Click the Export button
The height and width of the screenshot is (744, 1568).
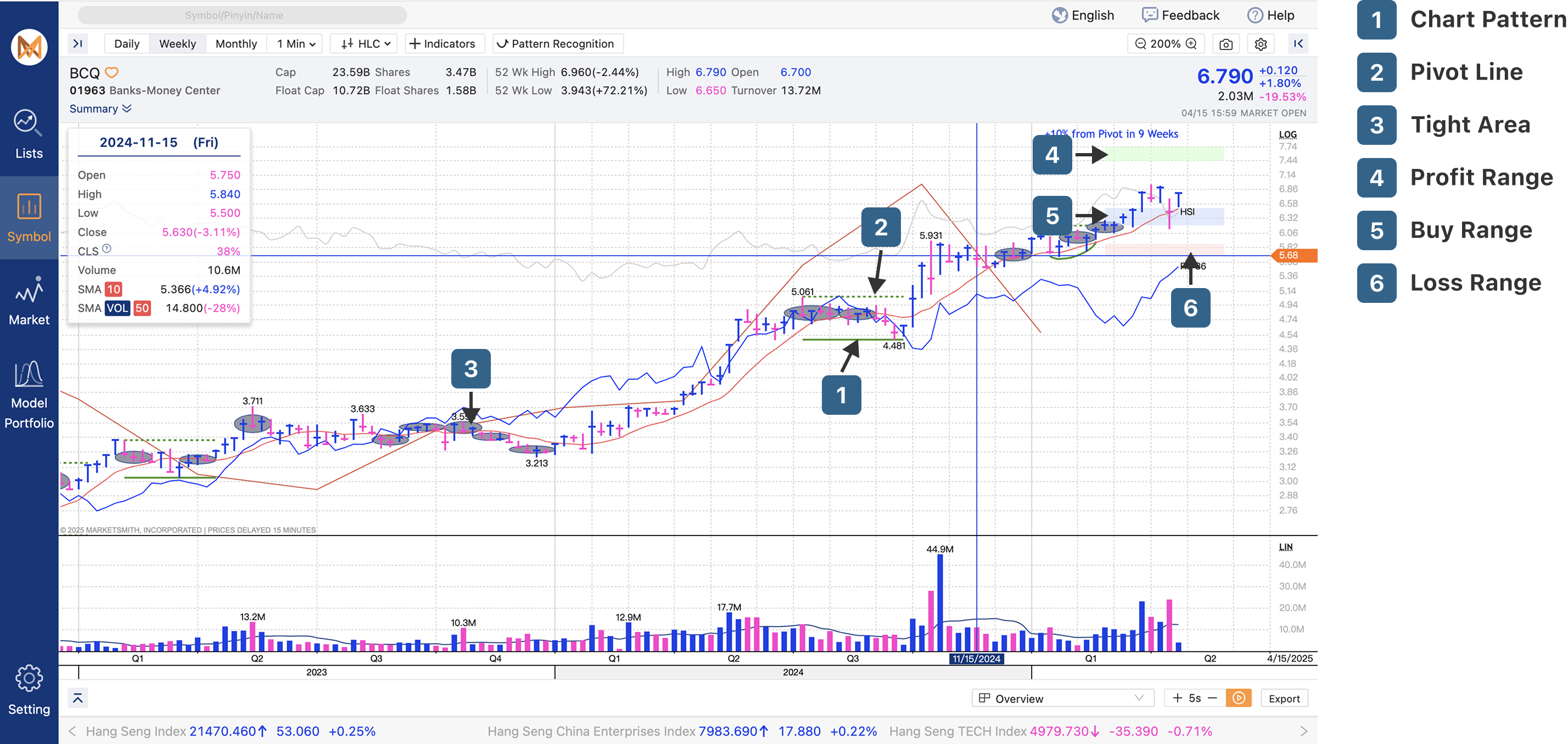1284,698
